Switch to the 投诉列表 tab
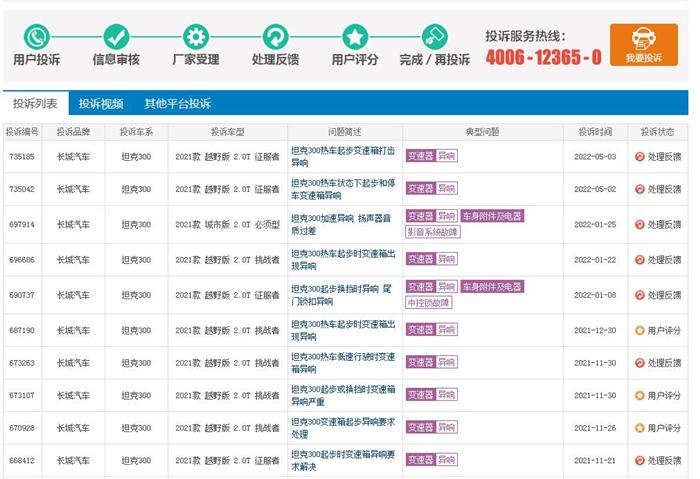 point(35,104)
